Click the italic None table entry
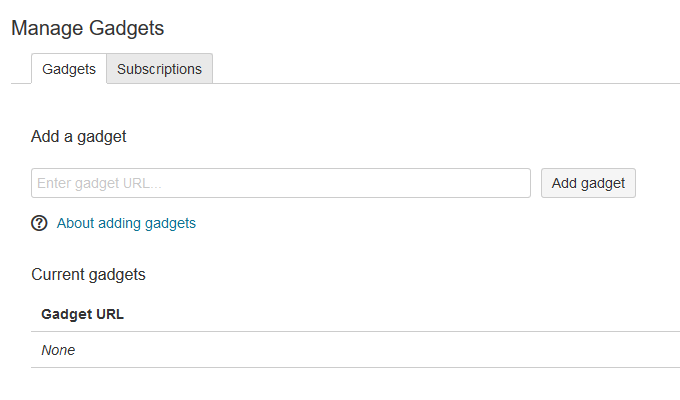The image size is (680, 400). (58, 350)
